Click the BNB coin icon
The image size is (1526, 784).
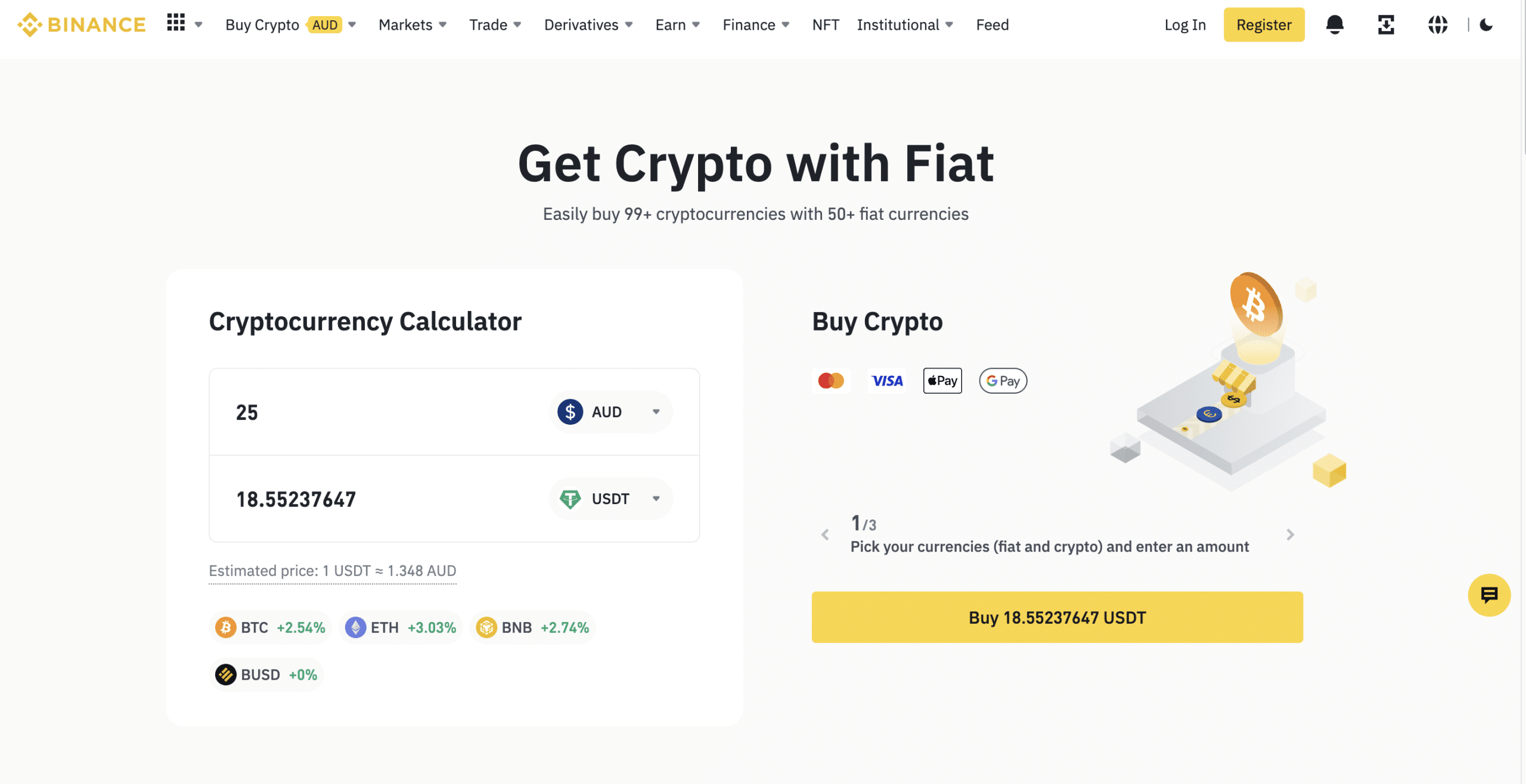[x=486, y=627]
